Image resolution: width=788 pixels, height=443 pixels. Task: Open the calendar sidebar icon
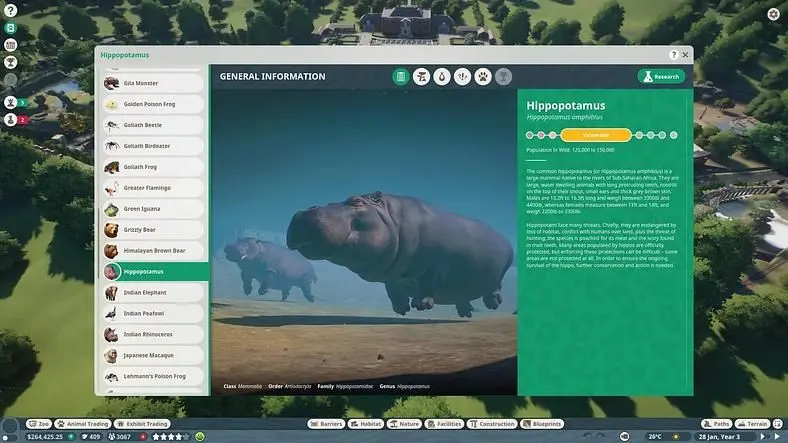pos(11,45)
